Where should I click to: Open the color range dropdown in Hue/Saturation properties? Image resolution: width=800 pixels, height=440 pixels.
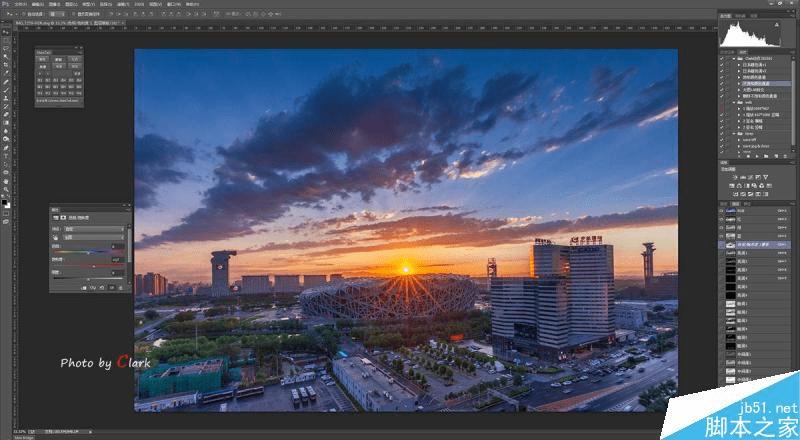click(x=94, y=237)
